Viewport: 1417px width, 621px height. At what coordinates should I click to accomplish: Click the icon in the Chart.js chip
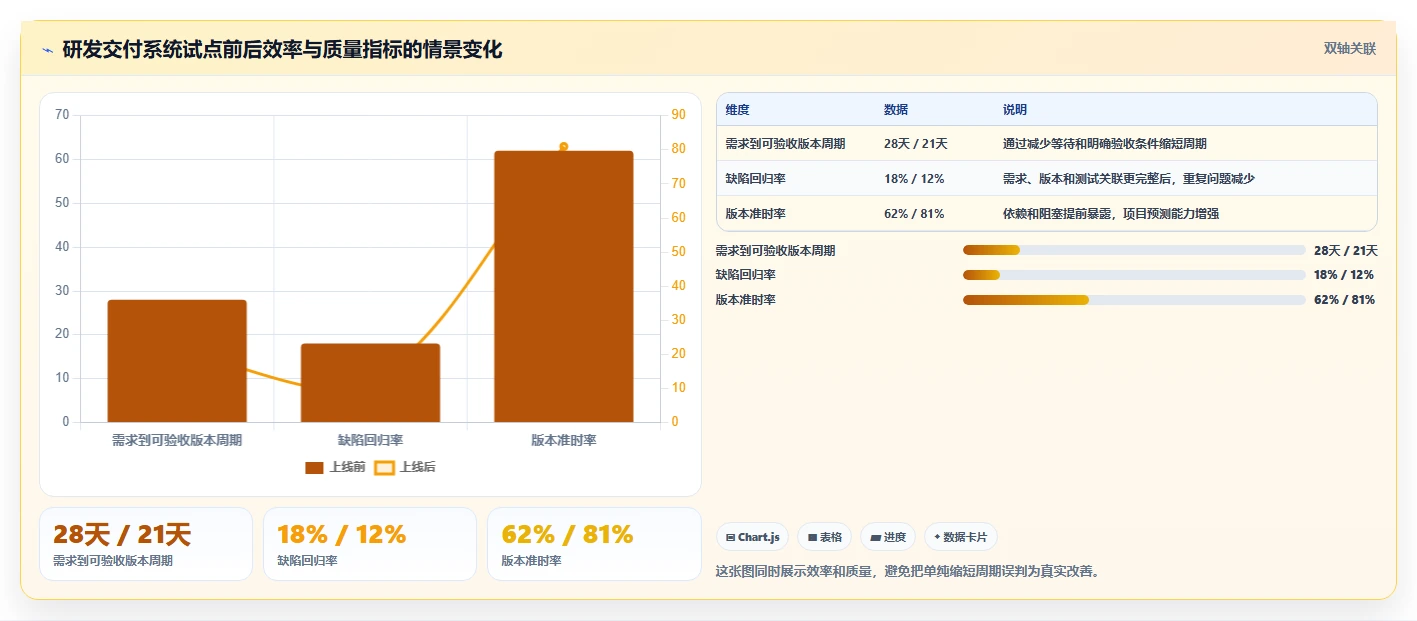tap(731, 537)
